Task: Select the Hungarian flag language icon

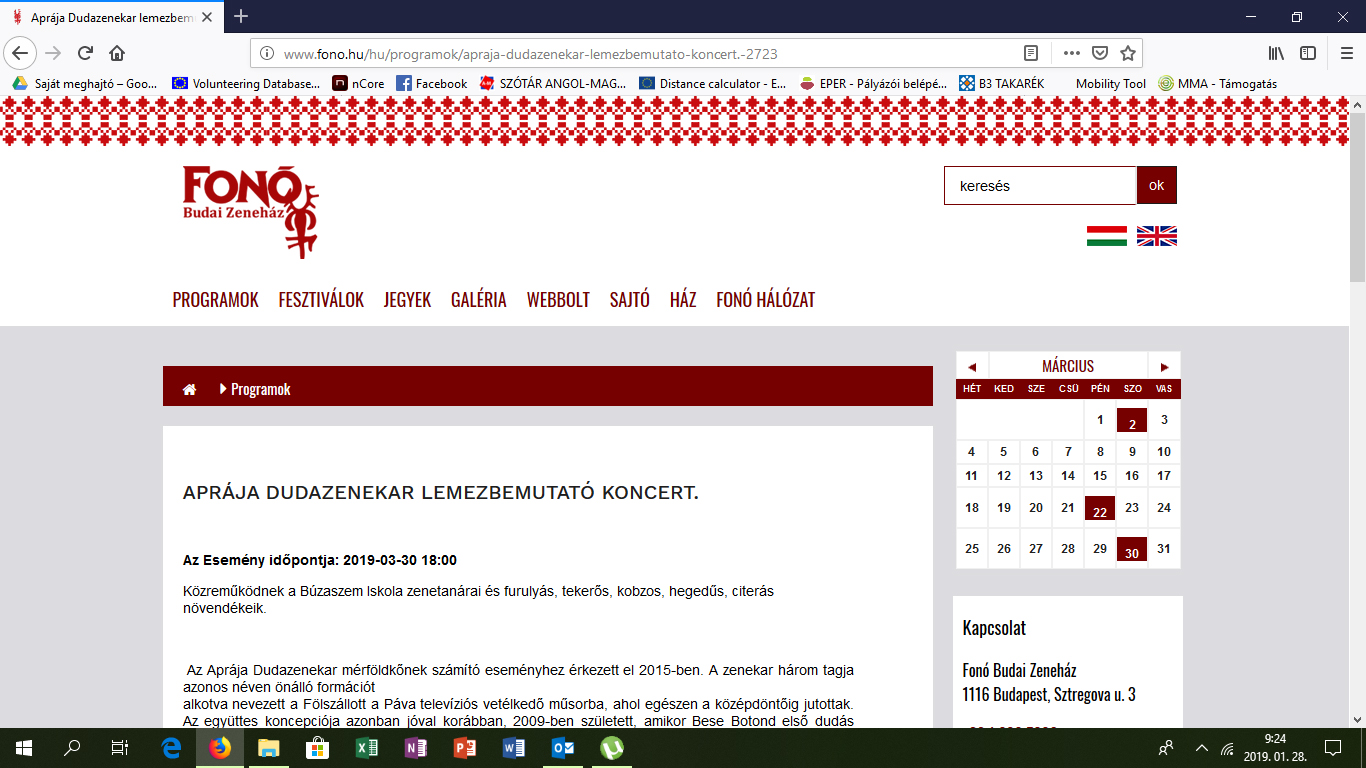Action: (x=1106, y=236)
